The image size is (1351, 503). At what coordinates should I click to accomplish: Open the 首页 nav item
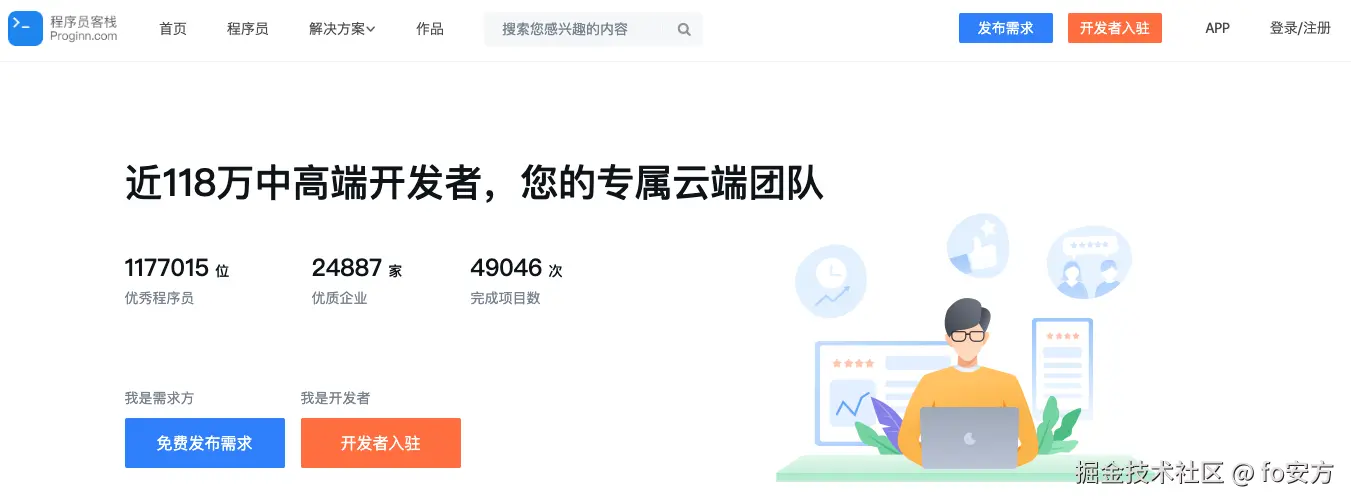pyautogui.click(x=173, y=29)
